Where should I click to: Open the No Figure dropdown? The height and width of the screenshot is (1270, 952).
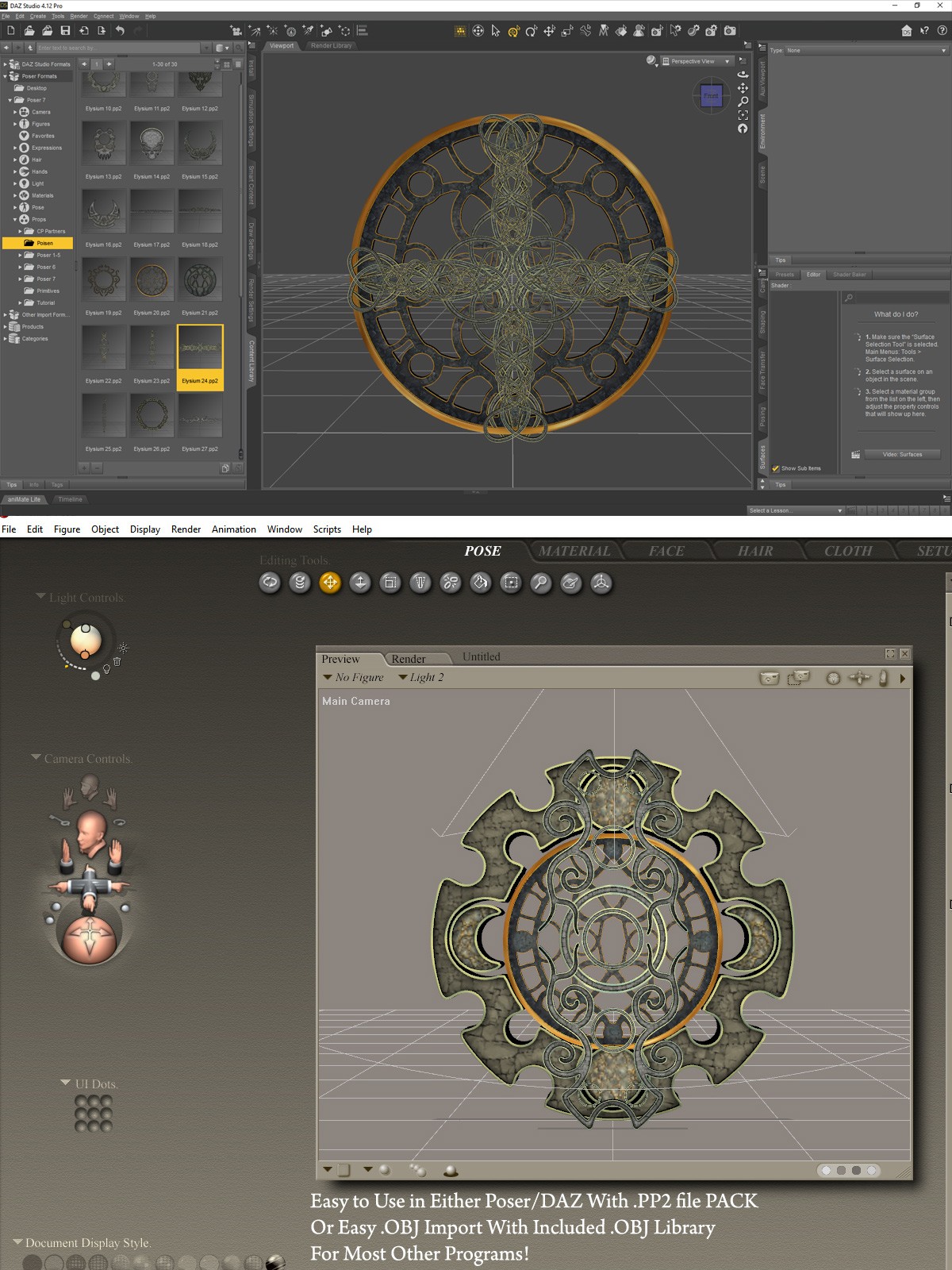(353, 677)
